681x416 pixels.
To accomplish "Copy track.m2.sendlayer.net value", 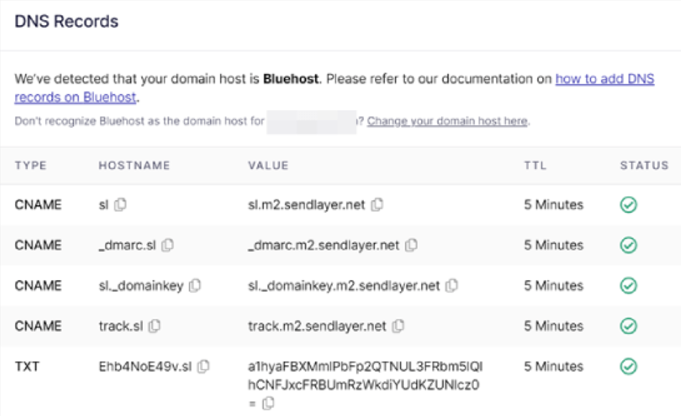I will click(x=398, y=326).
